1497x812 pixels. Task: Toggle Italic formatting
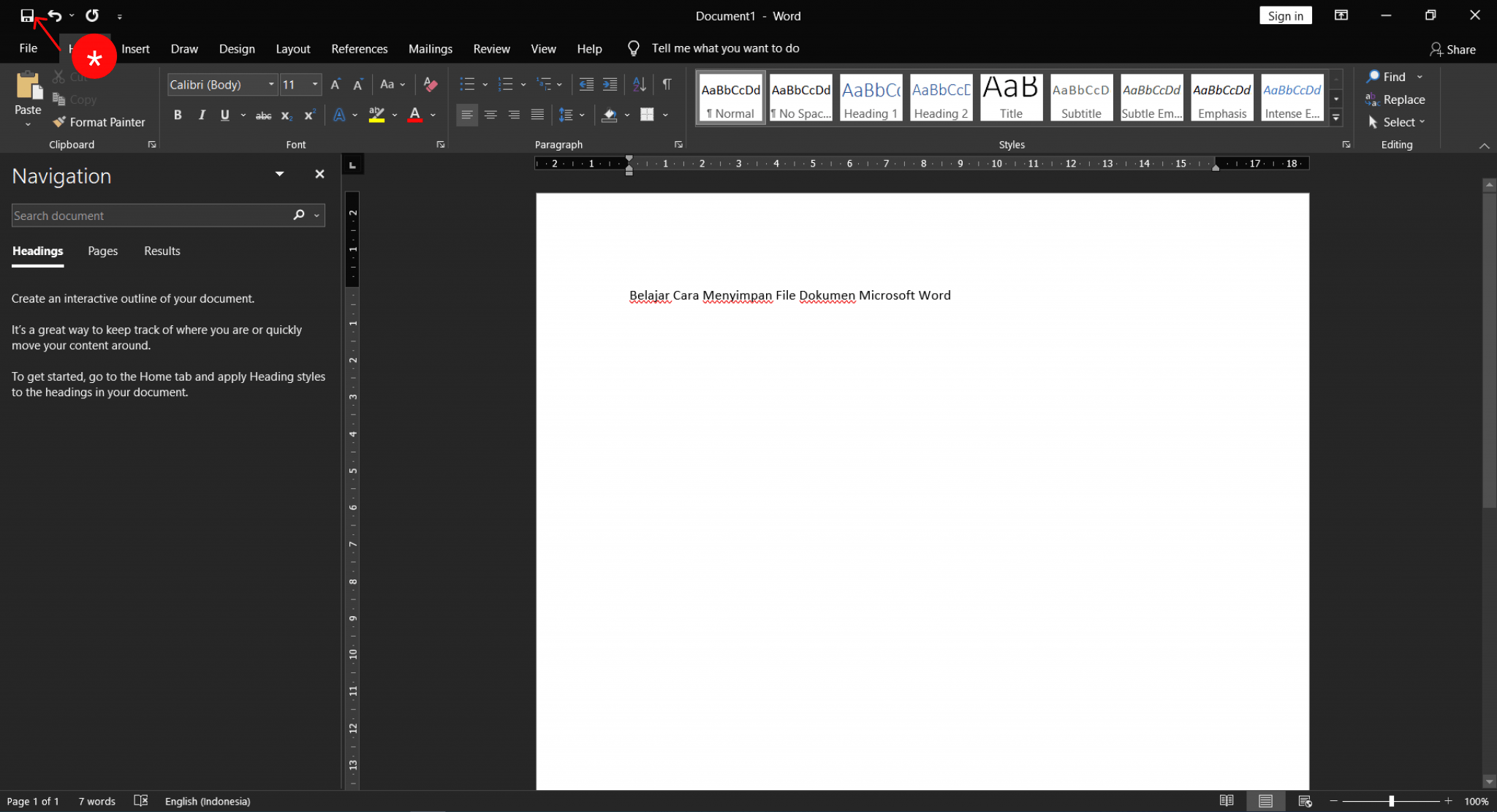click(202, 115)
